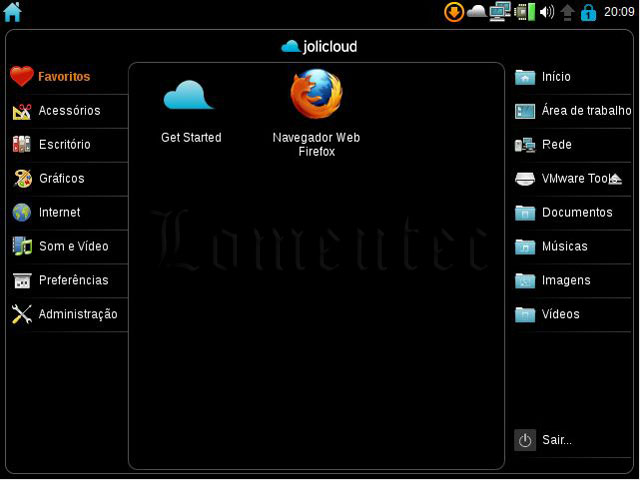Click the Imagens folder icon

[525, 280]
